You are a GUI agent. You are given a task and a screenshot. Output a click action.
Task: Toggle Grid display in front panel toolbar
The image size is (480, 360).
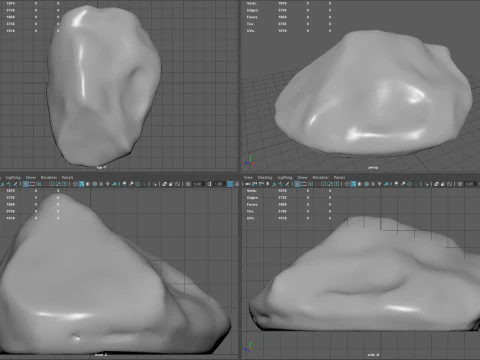[x=25, y=184]
